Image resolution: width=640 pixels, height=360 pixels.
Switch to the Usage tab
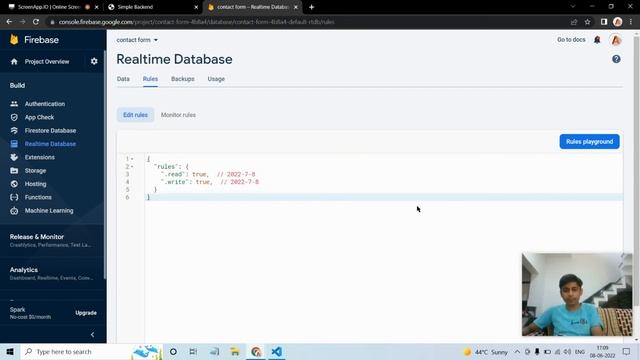[216, 79]
